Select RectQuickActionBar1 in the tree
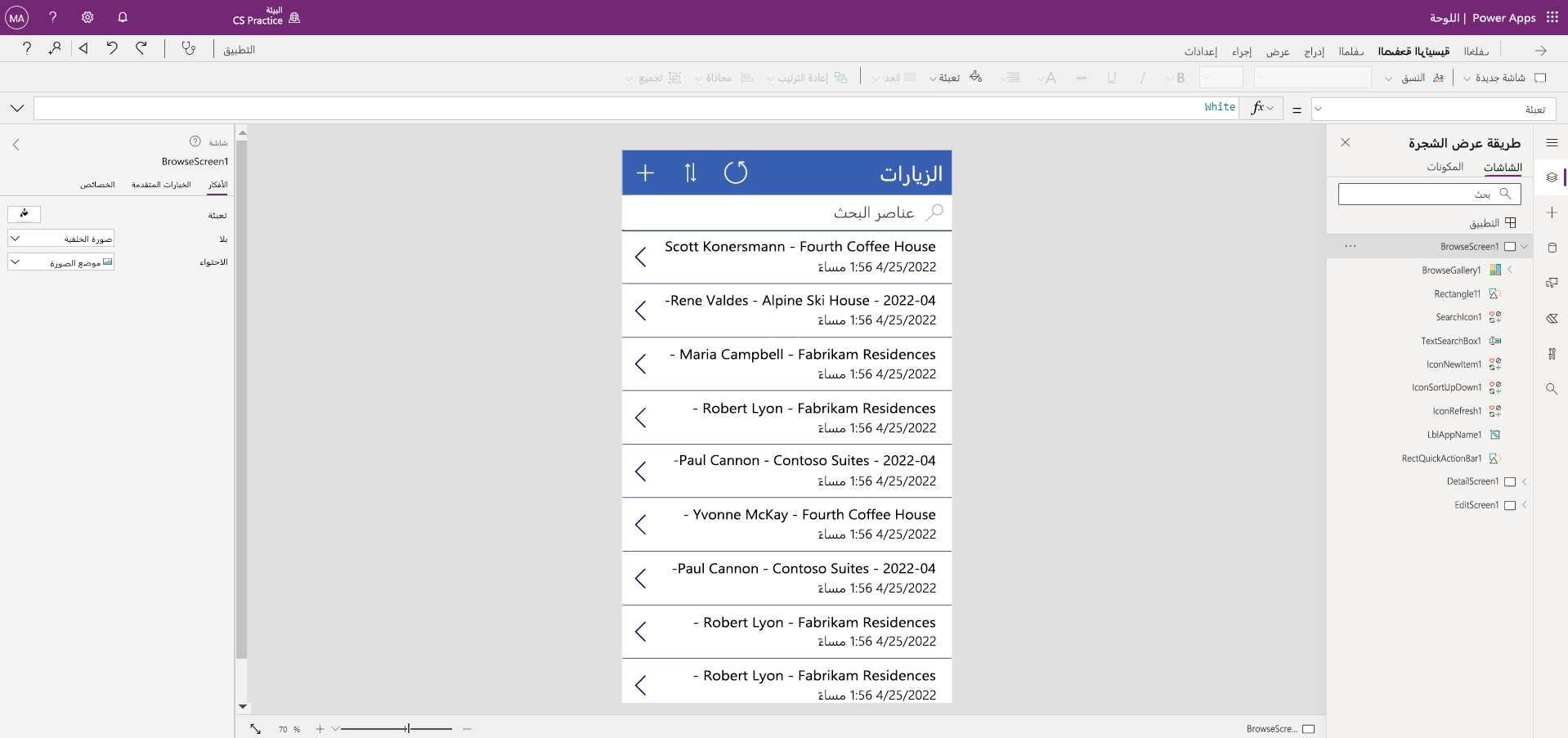 click(1441, 458)
